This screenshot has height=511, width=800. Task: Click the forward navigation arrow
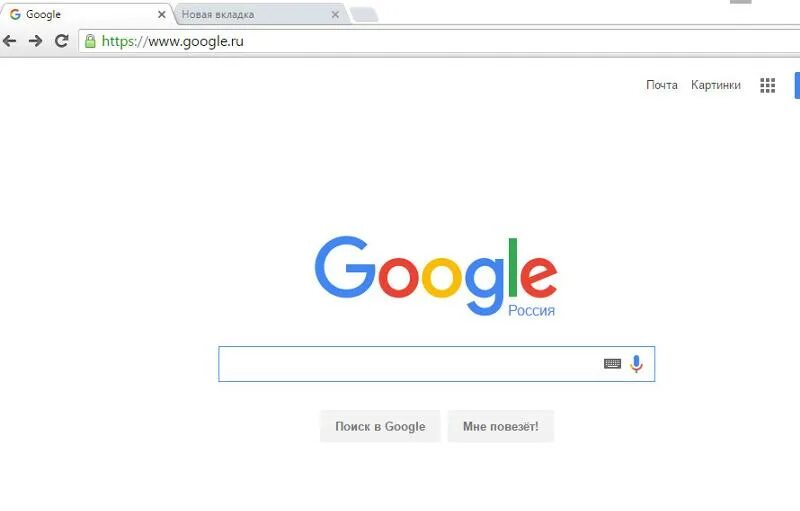[x=35, y=41]
